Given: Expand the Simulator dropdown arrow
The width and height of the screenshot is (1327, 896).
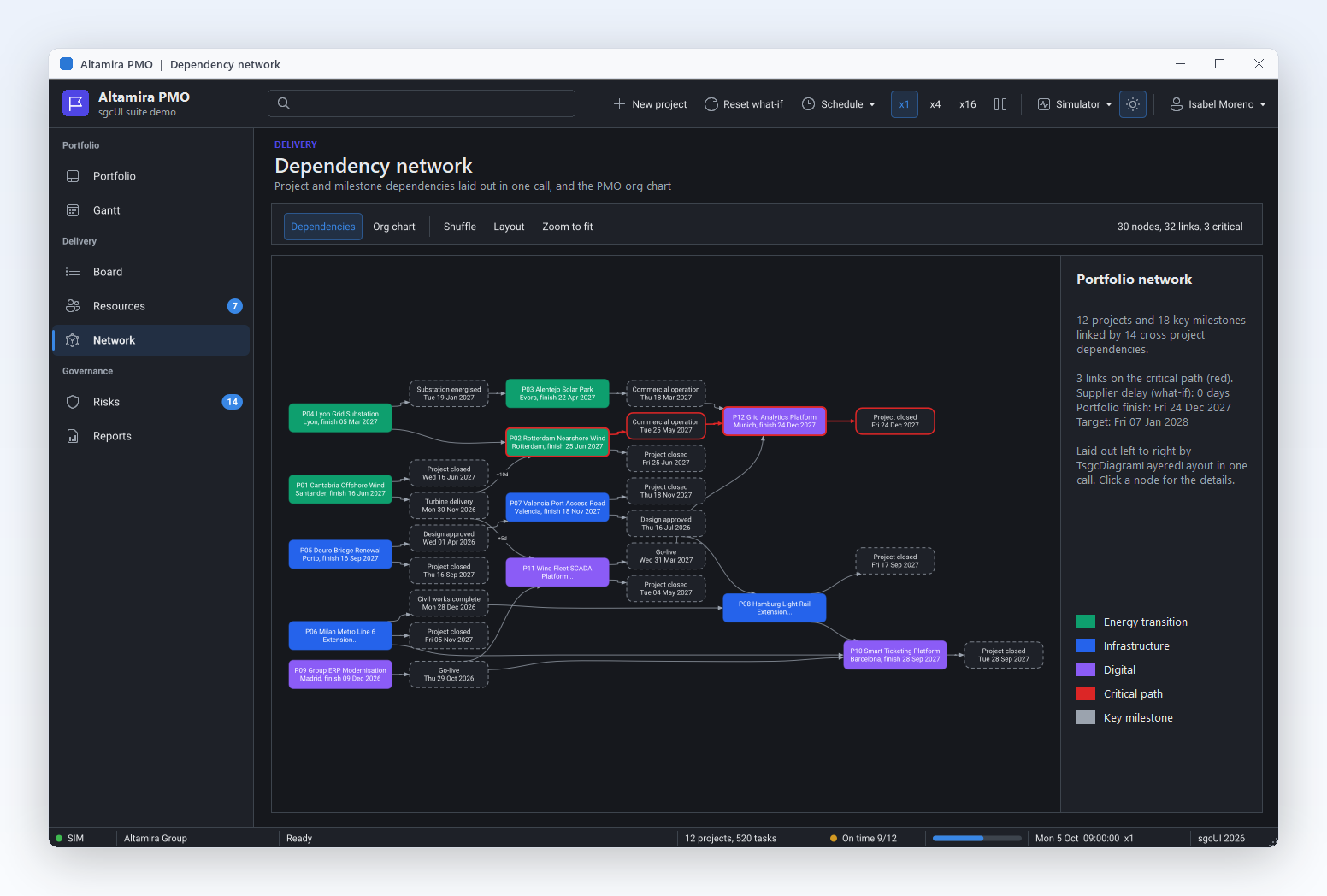Looking at the screenshot, I should (x=1109, y=104).
